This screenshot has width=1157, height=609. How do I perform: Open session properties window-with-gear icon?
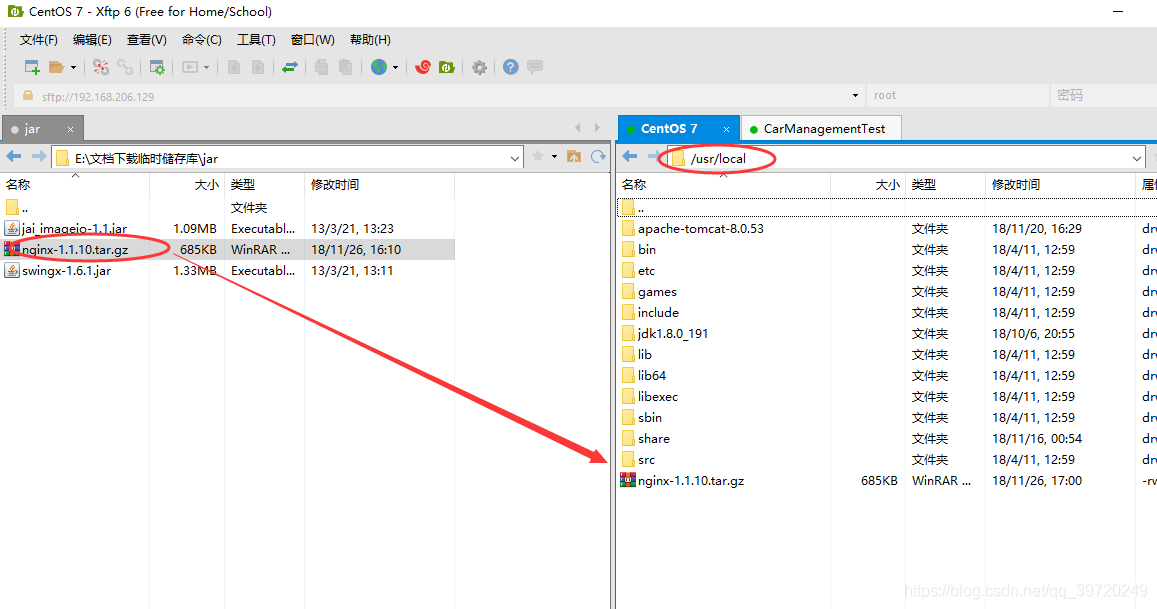(157, 67)
